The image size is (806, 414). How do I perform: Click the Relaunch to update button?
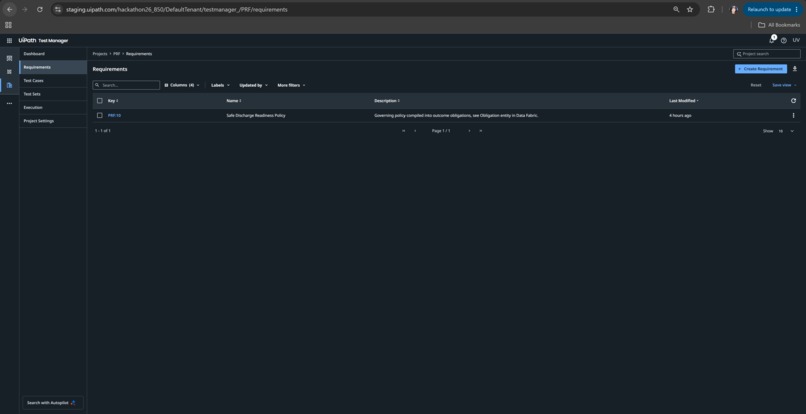(773, 9)
